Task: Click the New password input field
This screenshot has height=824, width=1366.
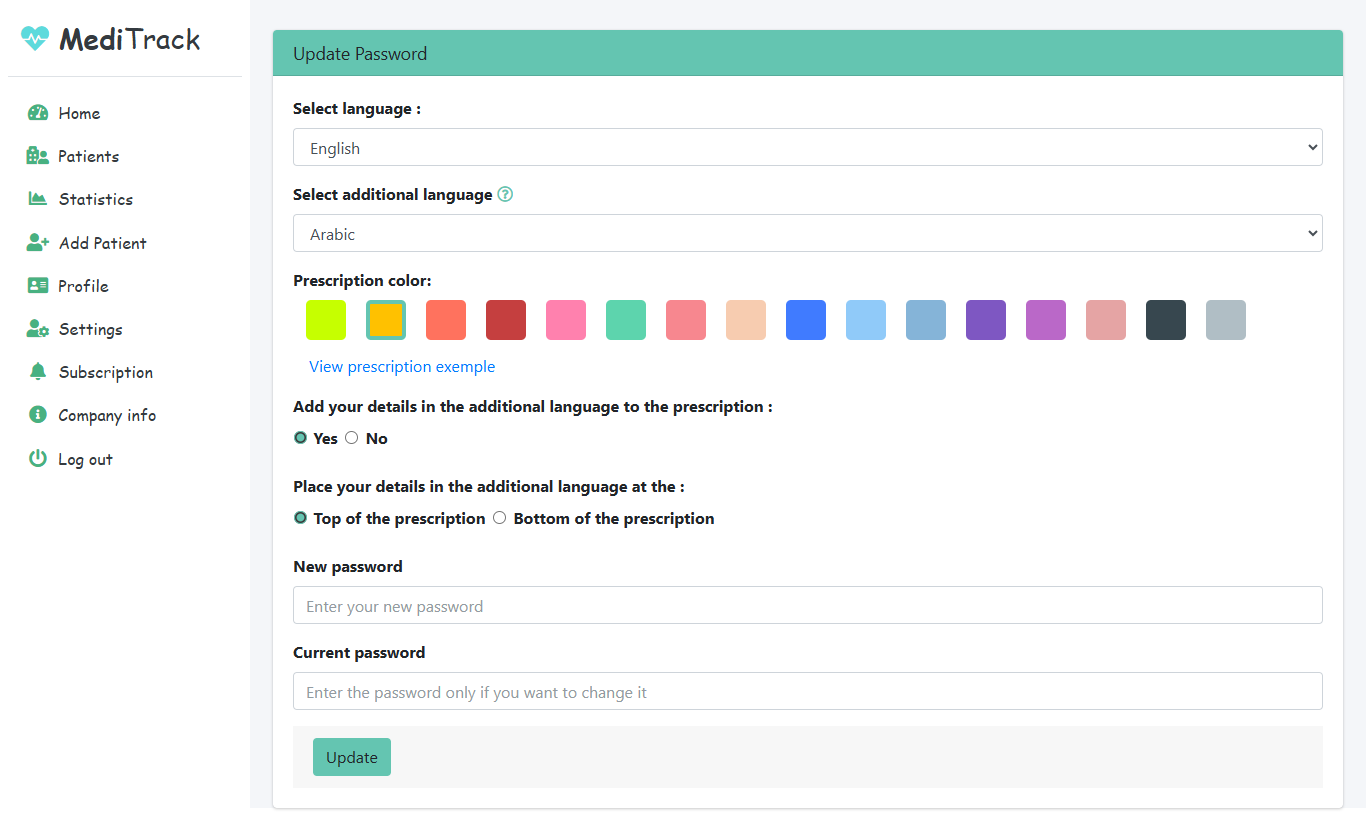Action: coord(807,606)
